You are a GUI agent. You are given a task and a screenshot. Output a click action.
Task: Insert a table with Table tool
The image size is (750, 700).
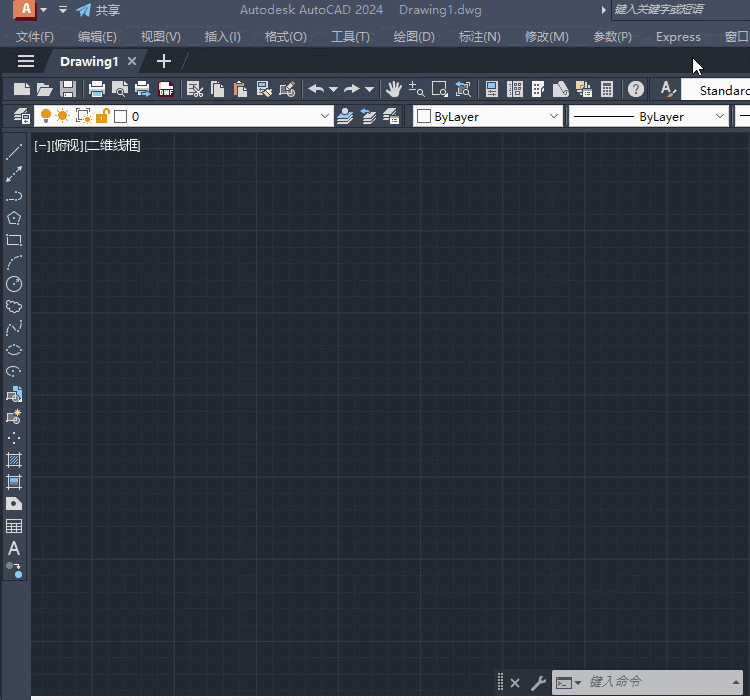click(14, 526)
